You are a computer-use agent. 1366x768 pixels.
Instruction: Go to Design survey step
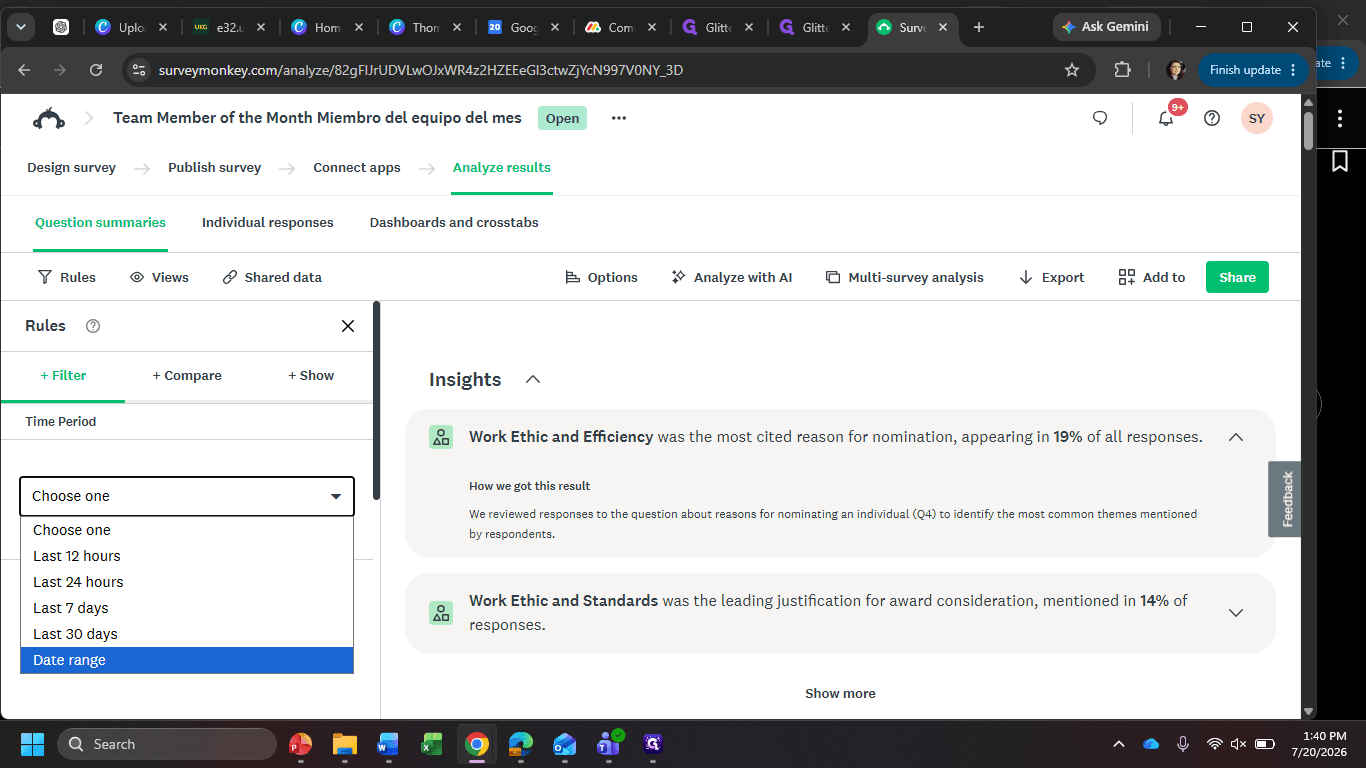point(71,168)
